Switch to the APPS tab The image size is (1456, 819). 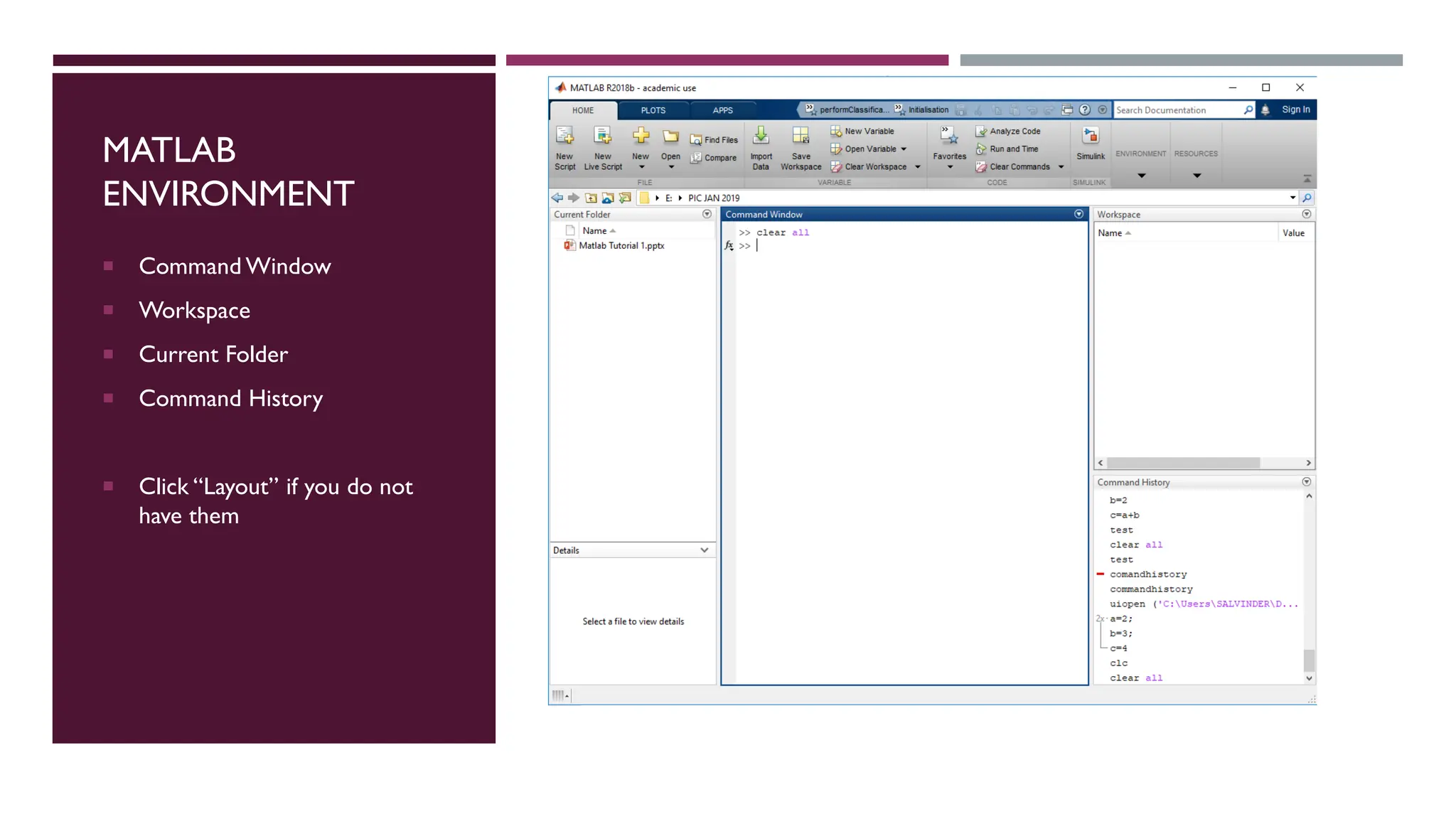(723, 110)
